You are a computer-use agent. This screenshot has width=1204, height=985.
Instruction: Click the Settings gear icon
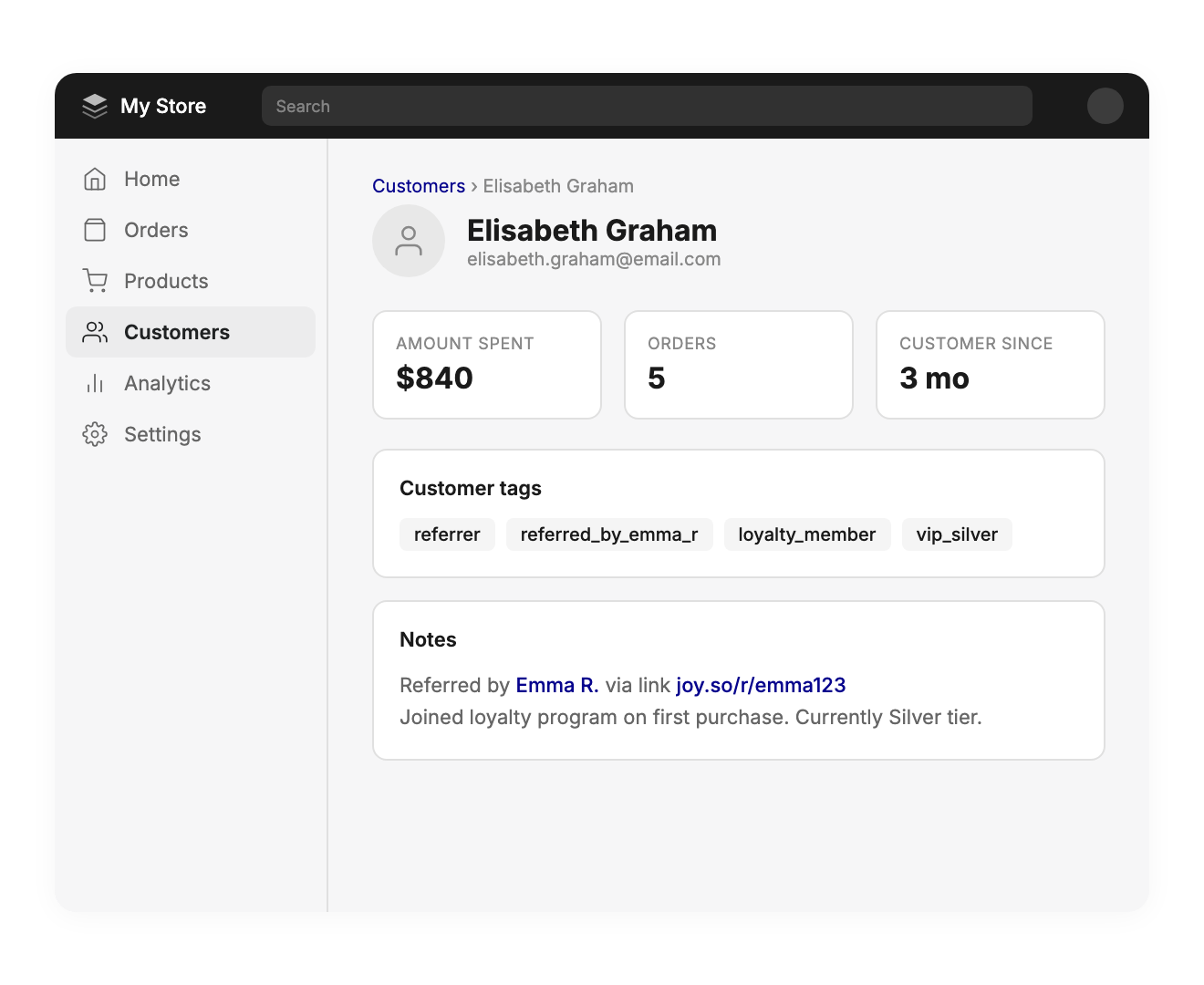click(x=95, y=434)
